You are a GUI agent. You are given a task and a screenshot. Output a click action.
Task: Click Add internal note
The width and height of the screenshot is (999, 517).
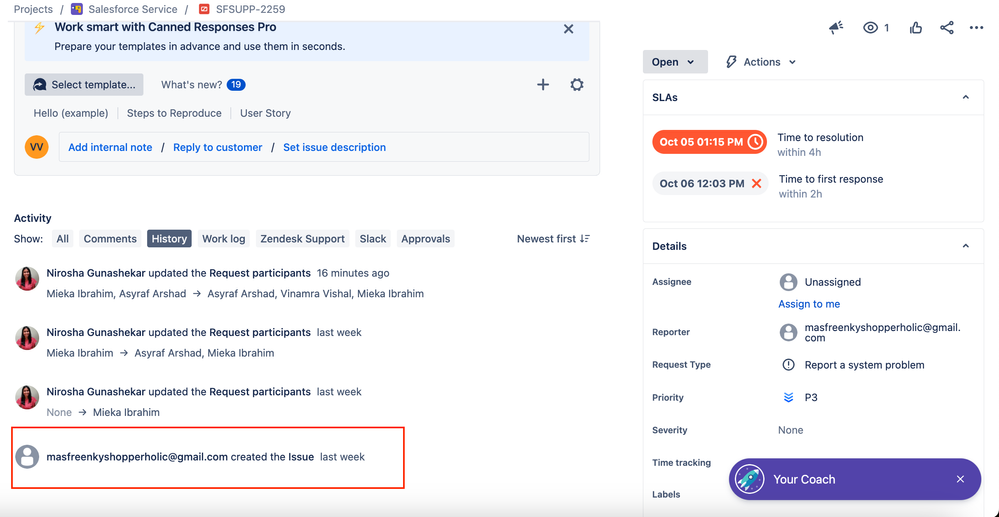[x=110, y=147]
